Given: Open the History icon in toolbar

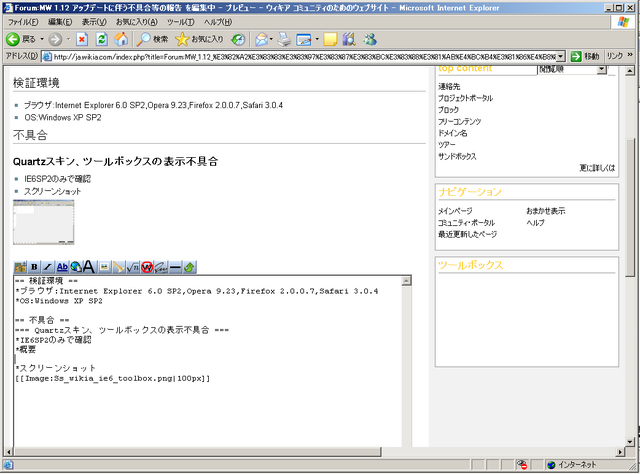Looking at the screenshot, I should coord(238,39).
